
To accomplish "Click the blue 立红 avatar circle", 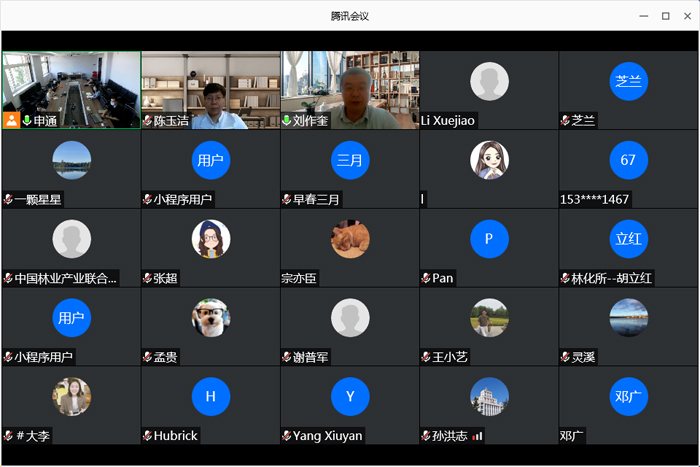I will 629,239.
